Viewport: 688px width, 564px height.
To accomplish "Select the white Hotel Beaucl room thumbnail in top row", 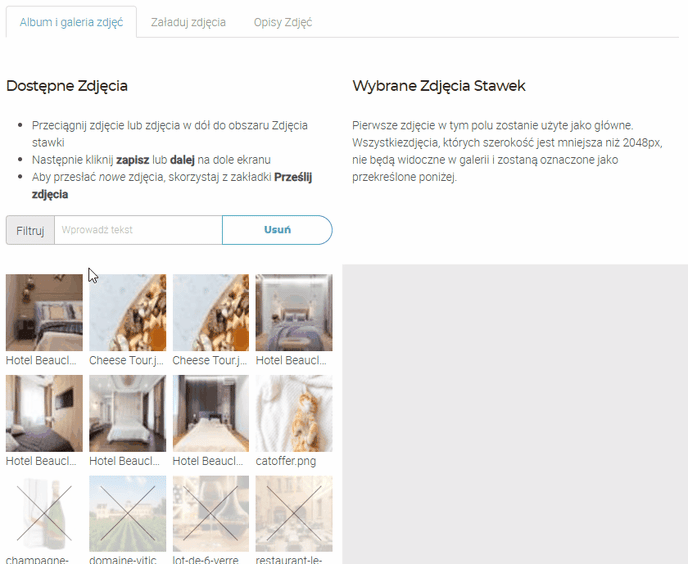I will (x=294, y=313).
